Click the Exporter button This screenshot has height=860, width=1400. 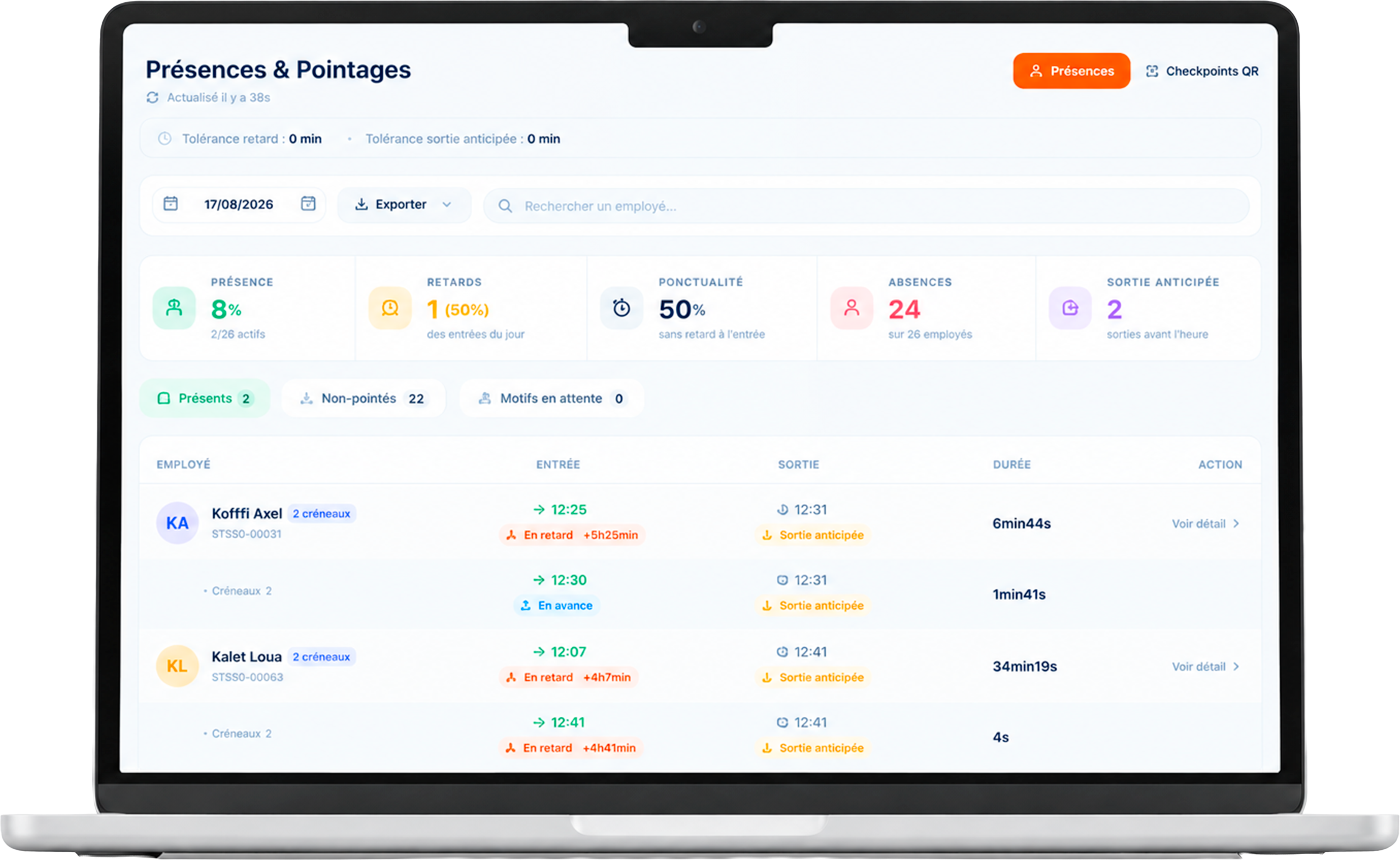click(x=404, y=204)
